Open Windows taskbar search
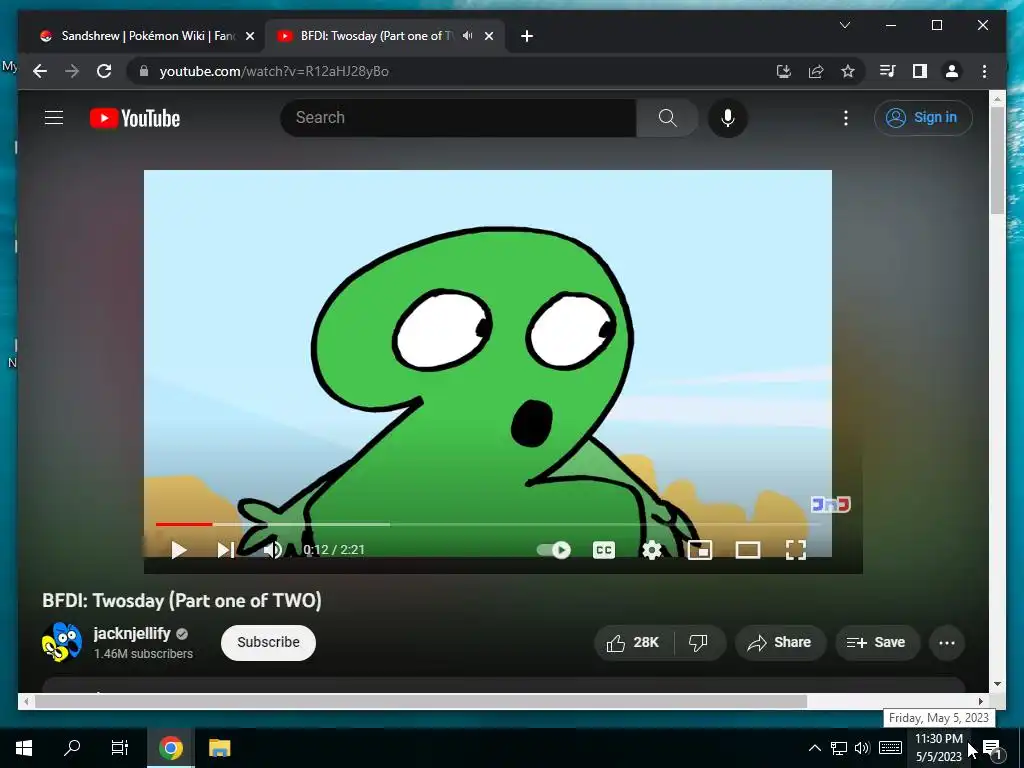 [72, 748]
